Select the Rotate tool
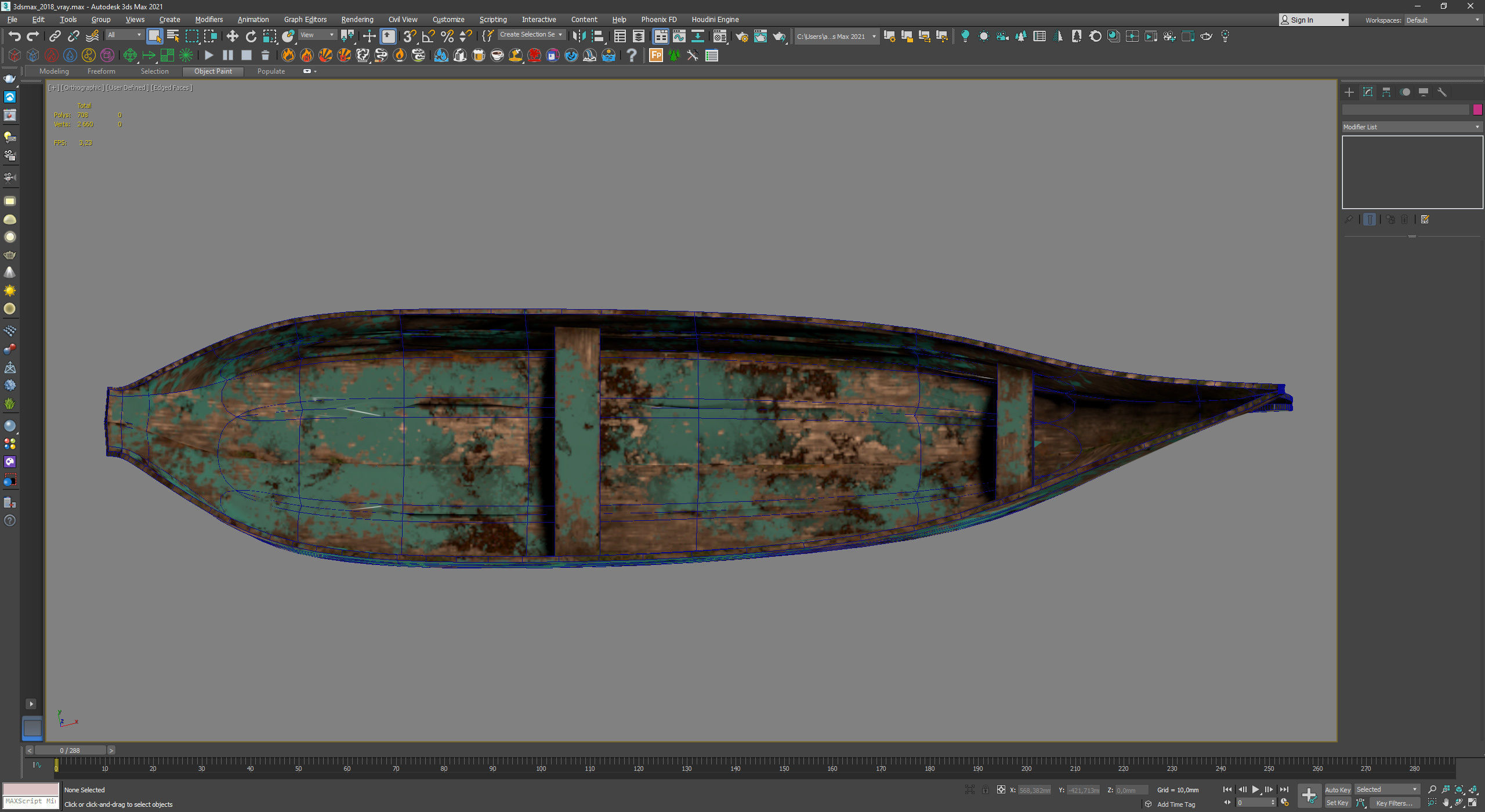 click(x=251, y=37)
